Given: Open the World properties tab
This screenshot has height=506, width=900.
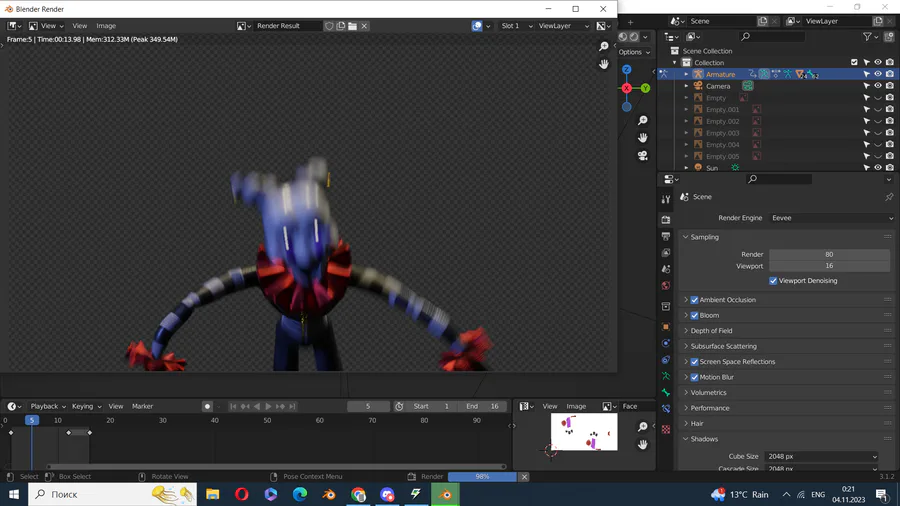Looking at the screenshot, I should click(x=666, y=286).
